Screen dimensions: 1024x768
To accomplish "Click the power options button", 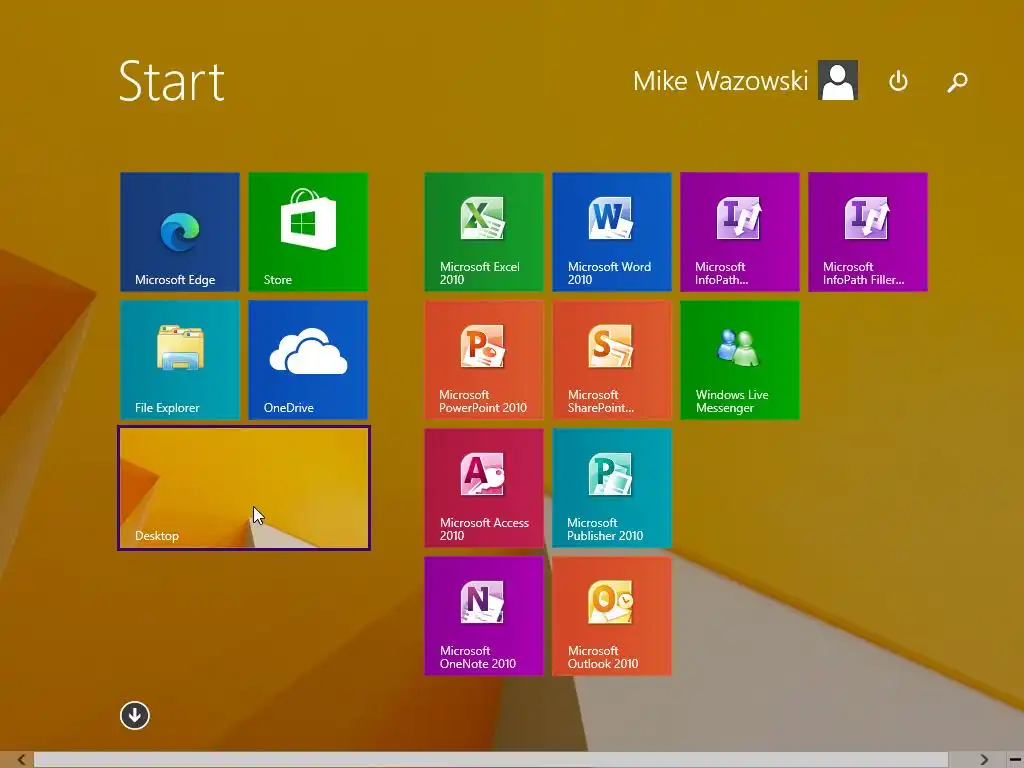I will pyautogui.click(x=899, y=81).
